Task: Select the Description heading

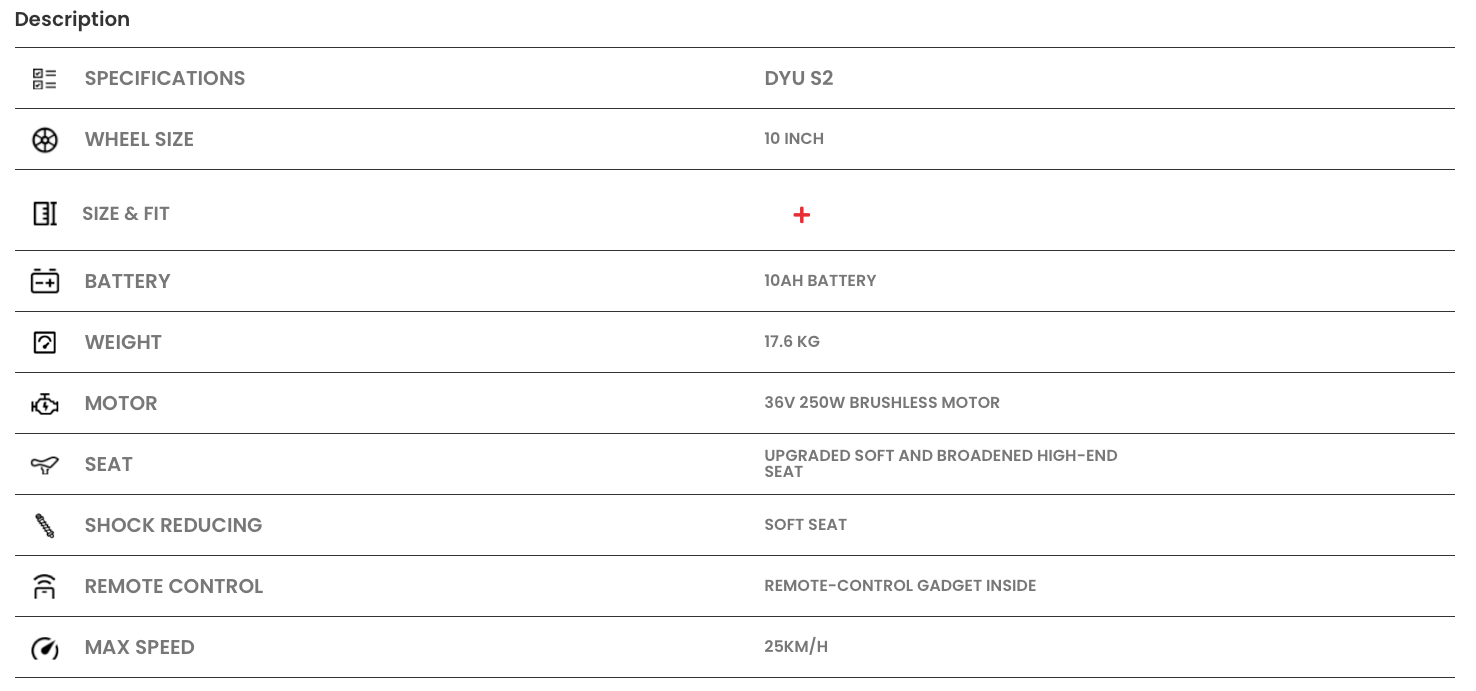Action: click(72, 19)
